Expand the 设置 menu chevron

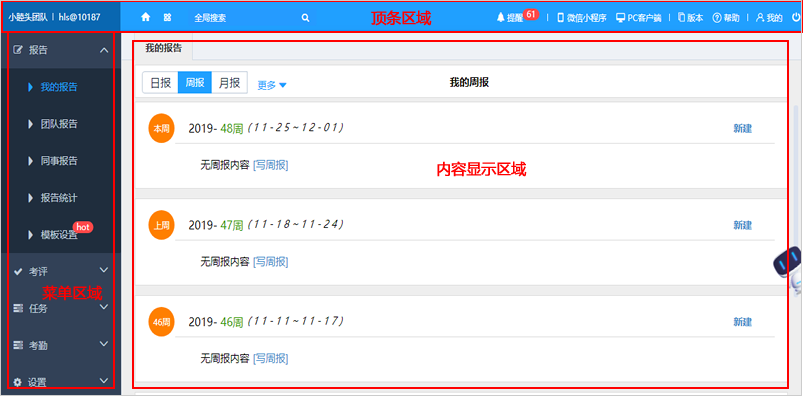coord(104,381)
